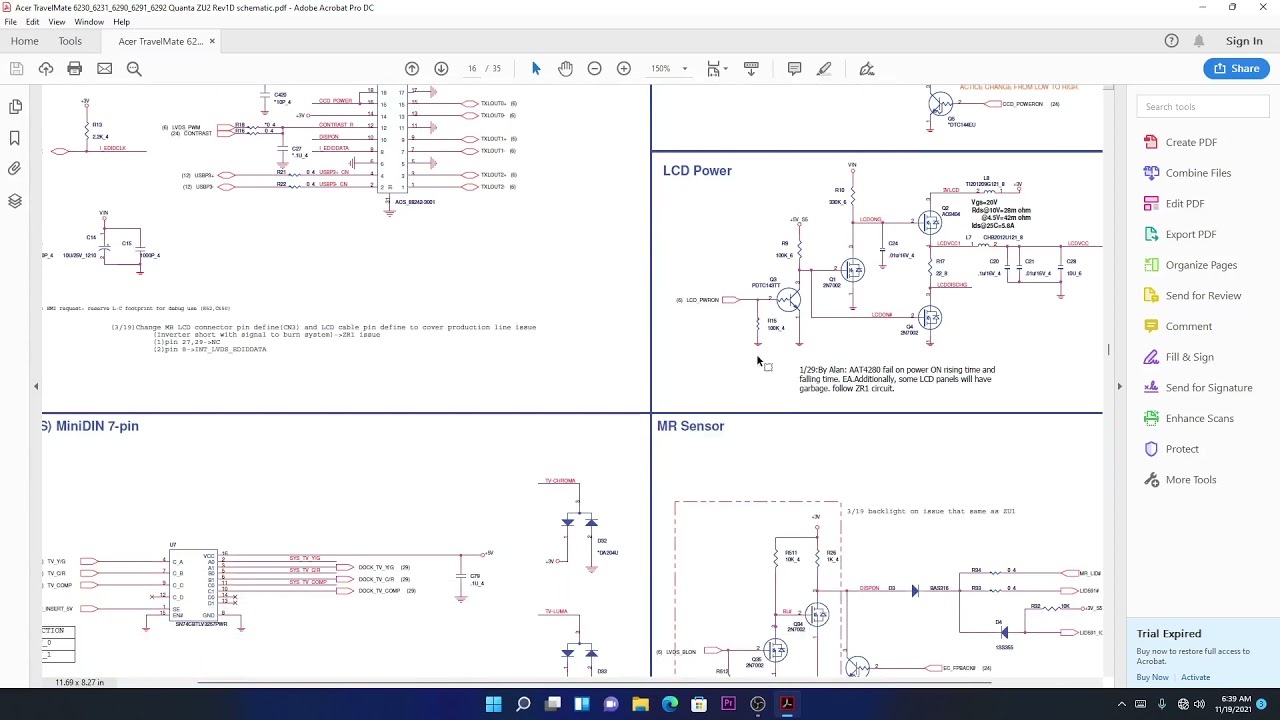
Task: Open the Find text magnifier icon
Action: 134,68
